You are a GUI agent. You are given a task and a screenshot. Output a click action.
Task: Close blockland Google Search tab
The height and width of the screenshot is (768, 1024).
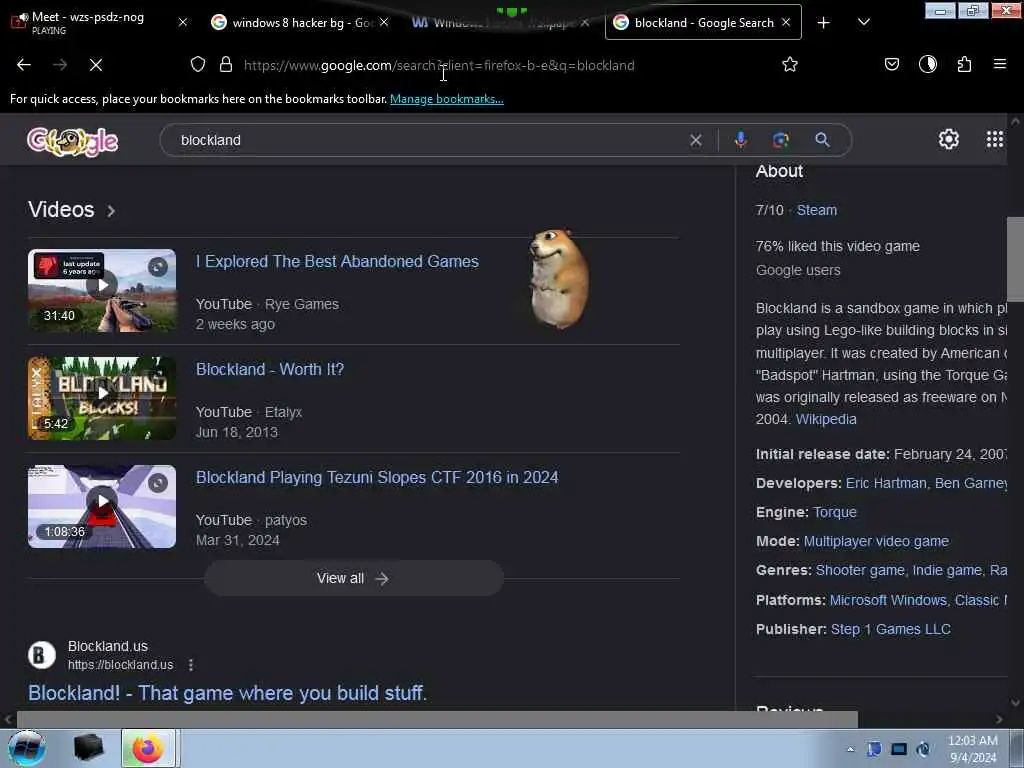pyautogui.click(x=786, y=22)
